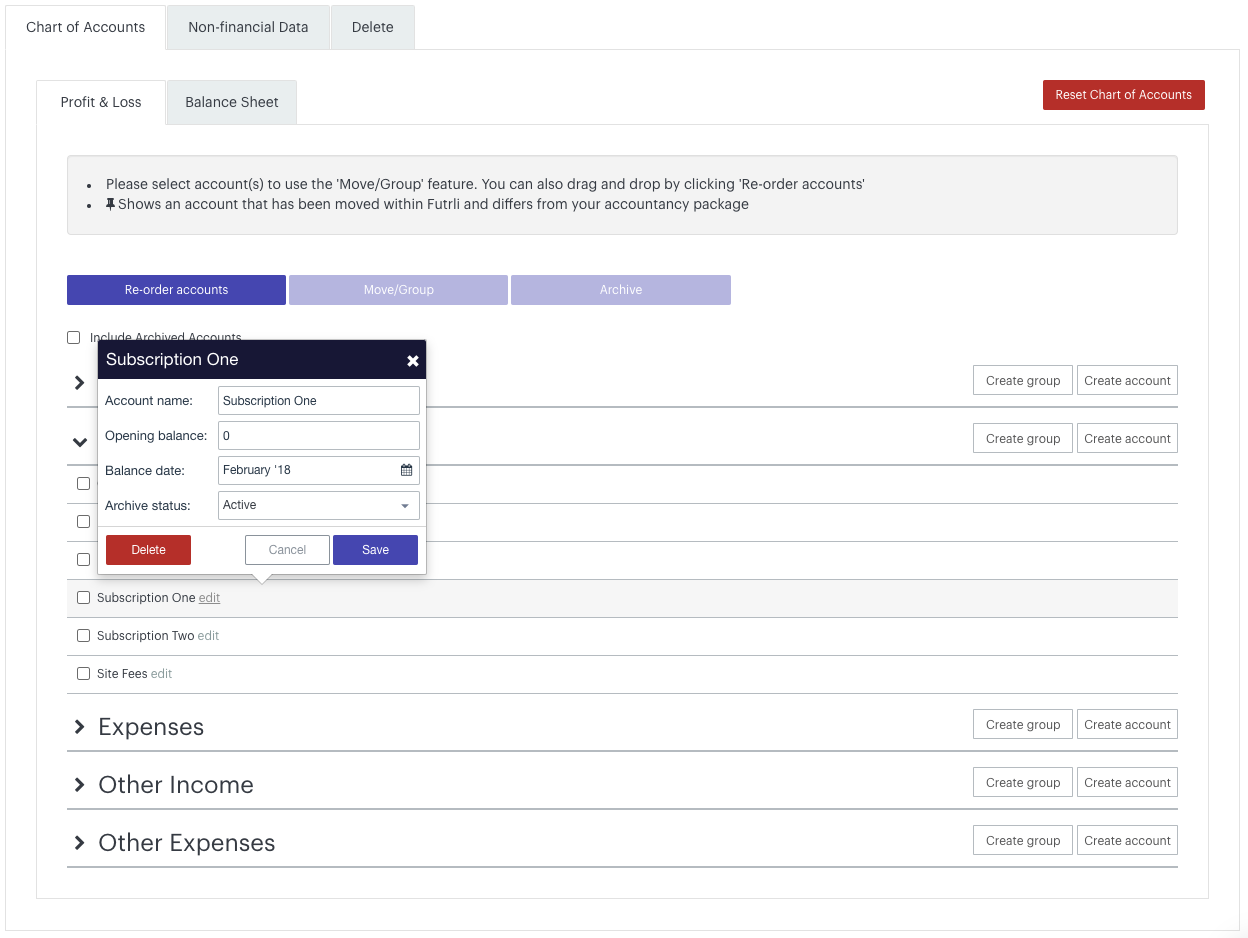Screen dimensions: 1248x938
Task: Open the Delete tab
Action: pos(372,27)
